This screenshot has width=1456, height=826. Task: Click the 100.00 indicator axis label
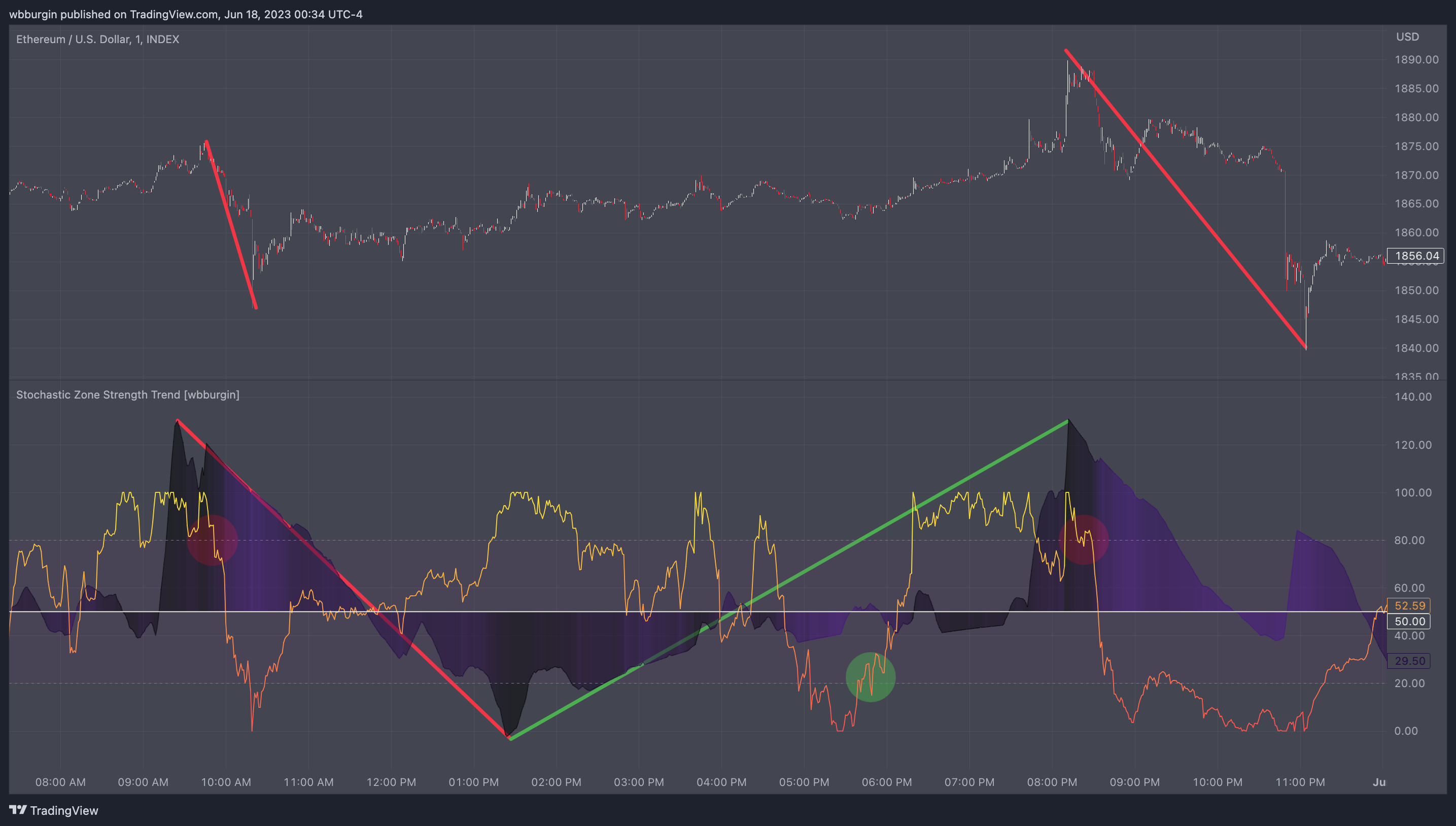pos(1413,492)
